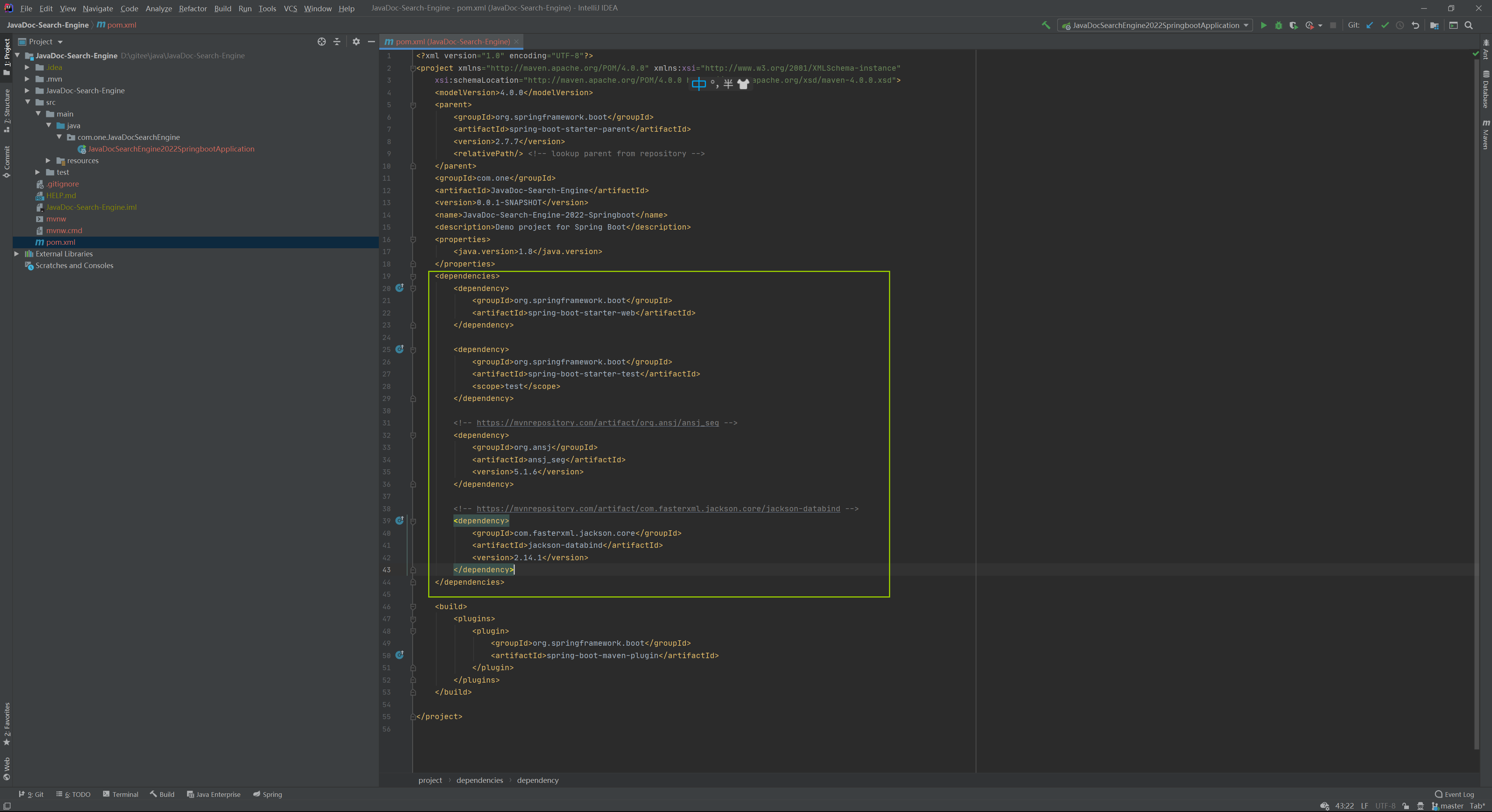Screen dimensions: 1492x812
Task: Toggle the Web tool window
Action: click(x=6, y=768)
